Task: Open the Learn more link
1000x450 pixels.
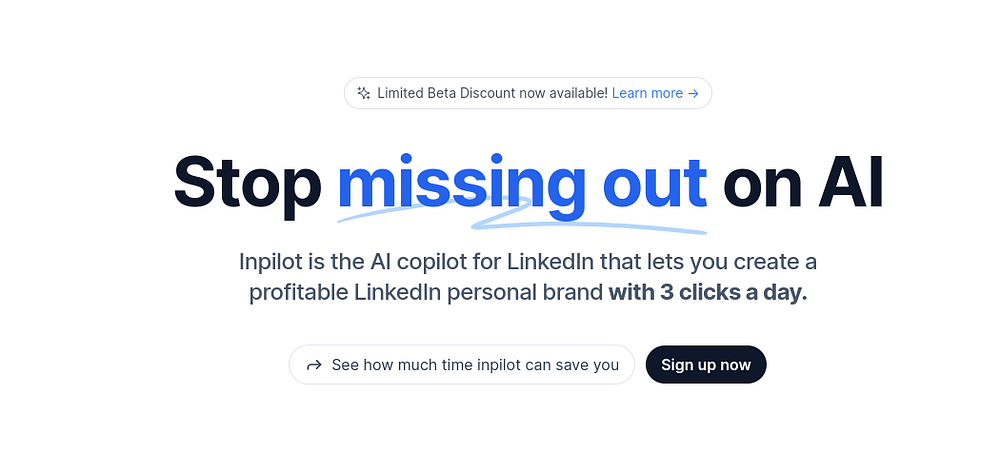Action: [x=647, y=93]
